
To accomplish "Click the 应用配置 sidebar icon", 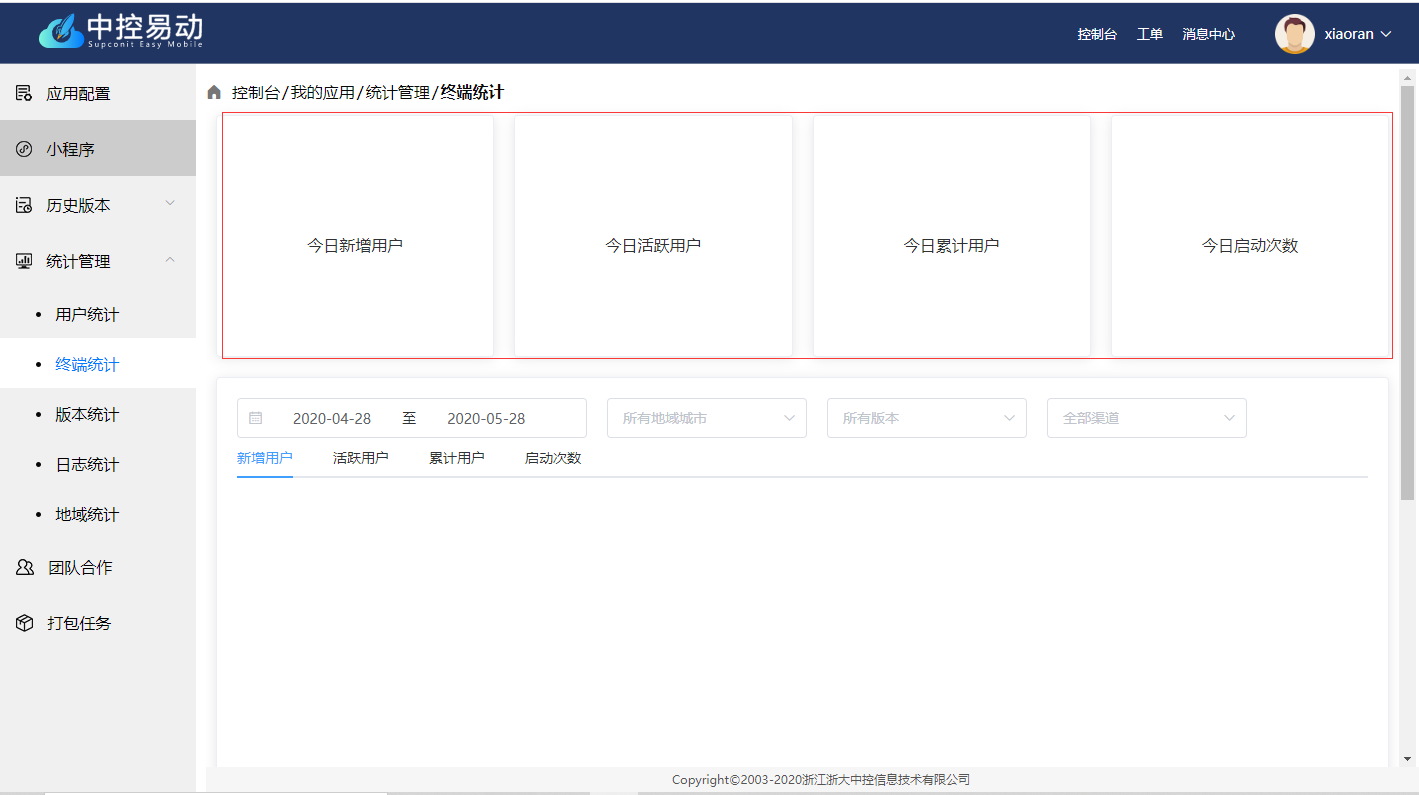I will [24, 93].
